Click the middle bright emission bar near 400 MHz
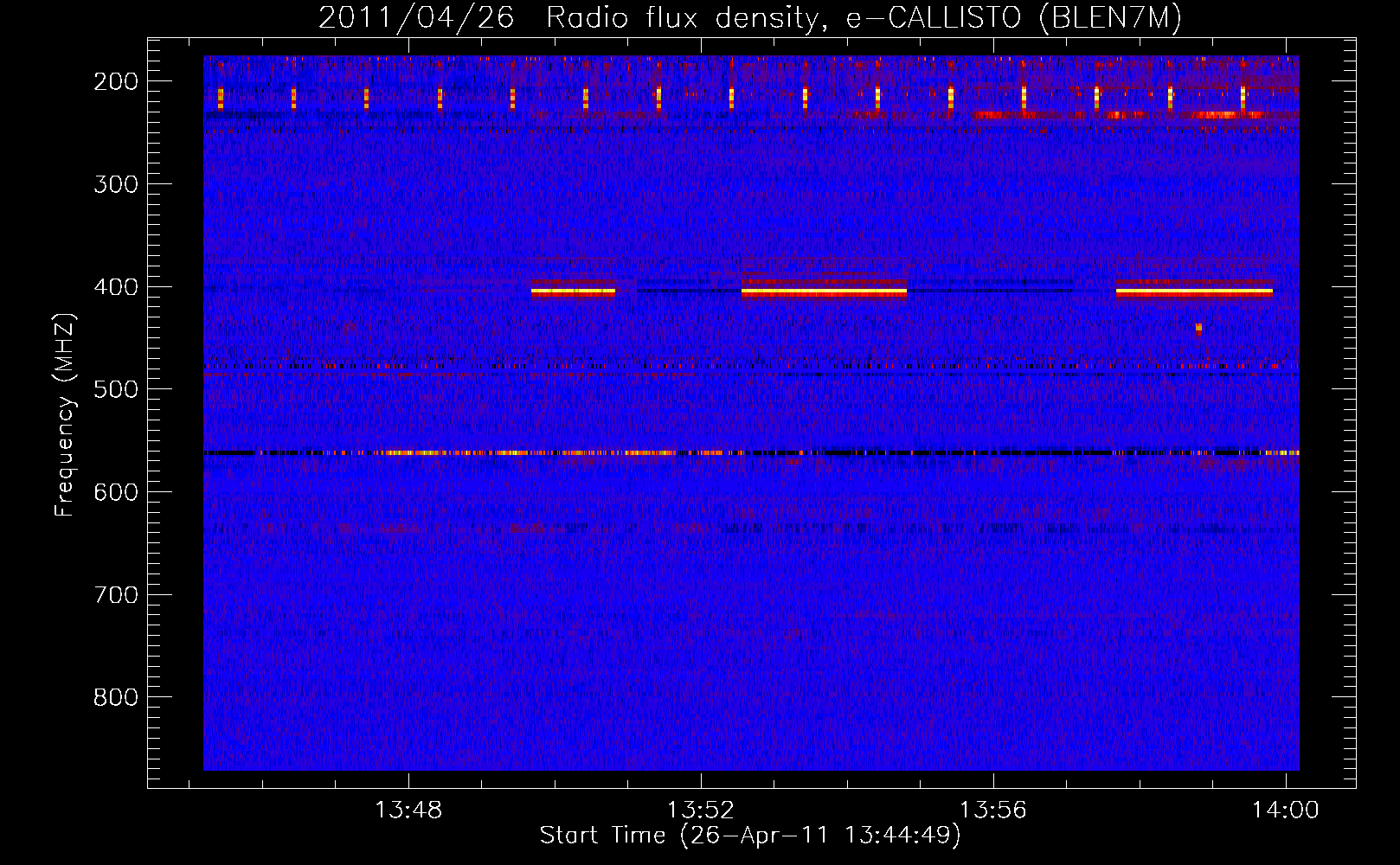 coord(824,292)
